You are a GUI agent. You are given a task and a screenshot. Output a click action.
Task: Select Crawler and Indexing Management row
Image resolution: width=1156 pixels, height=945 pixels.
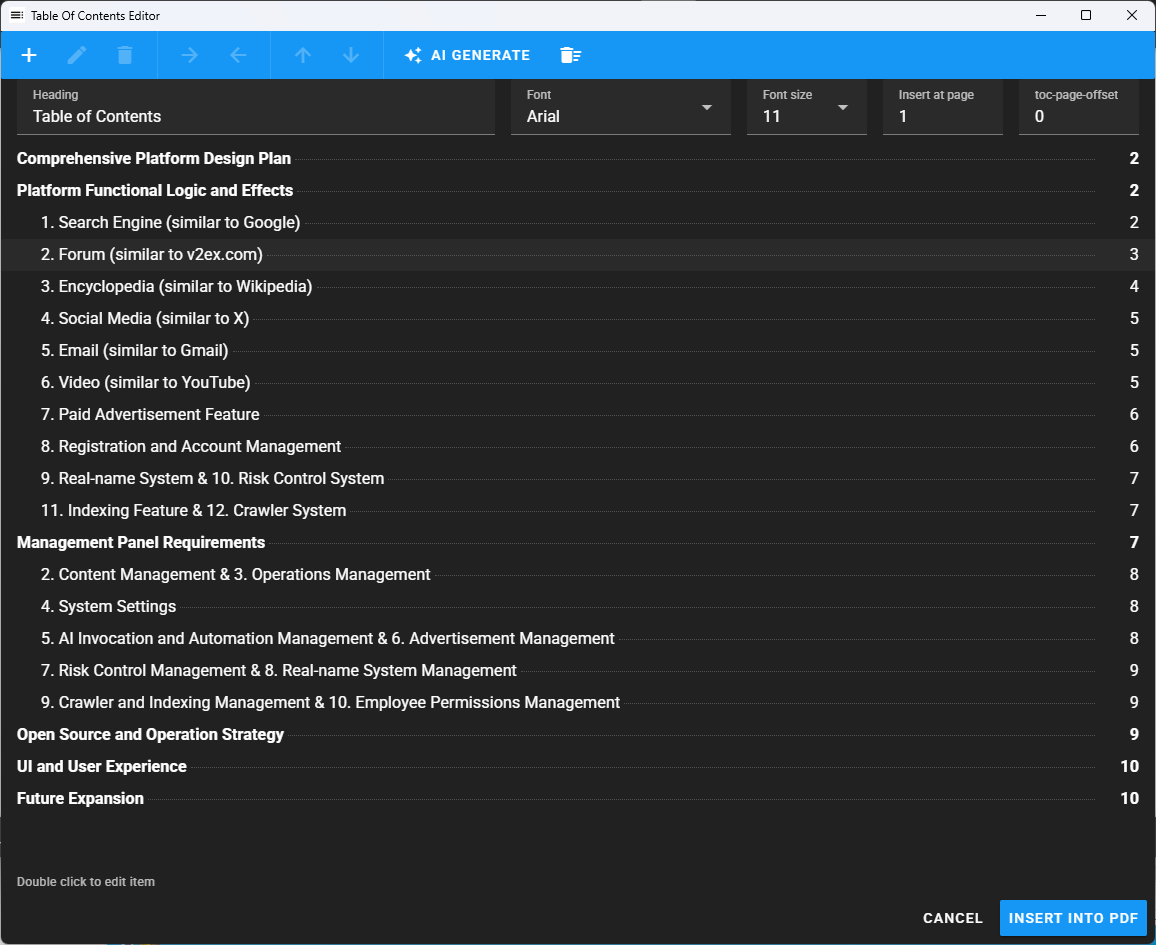click(x=578, y=702)
